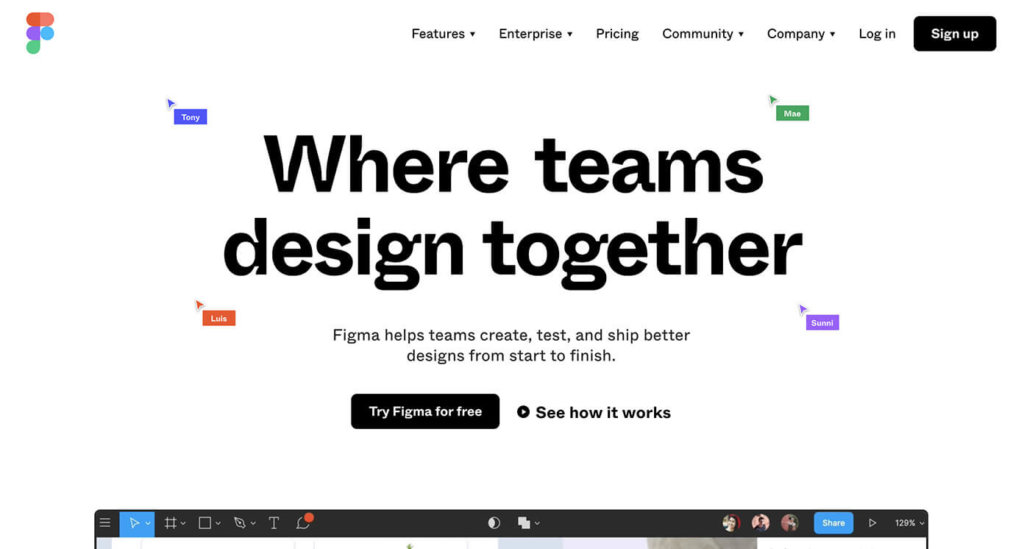Expand the Pen tool options chevron
This screenshot has width=1024, height=549.
click(253, 524)
